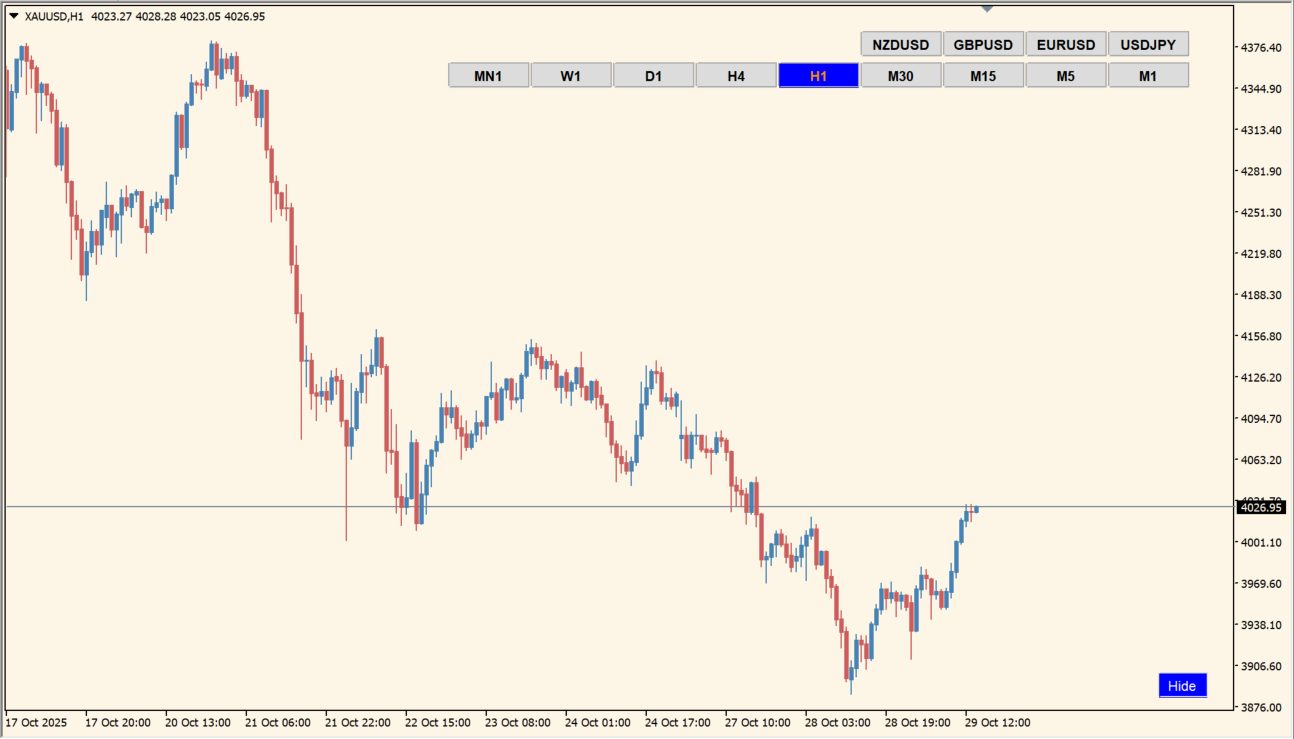Click the current price label 4026.95
Image resolution: width=1294 pixels, height=739 pixels.
[1260, 507]
